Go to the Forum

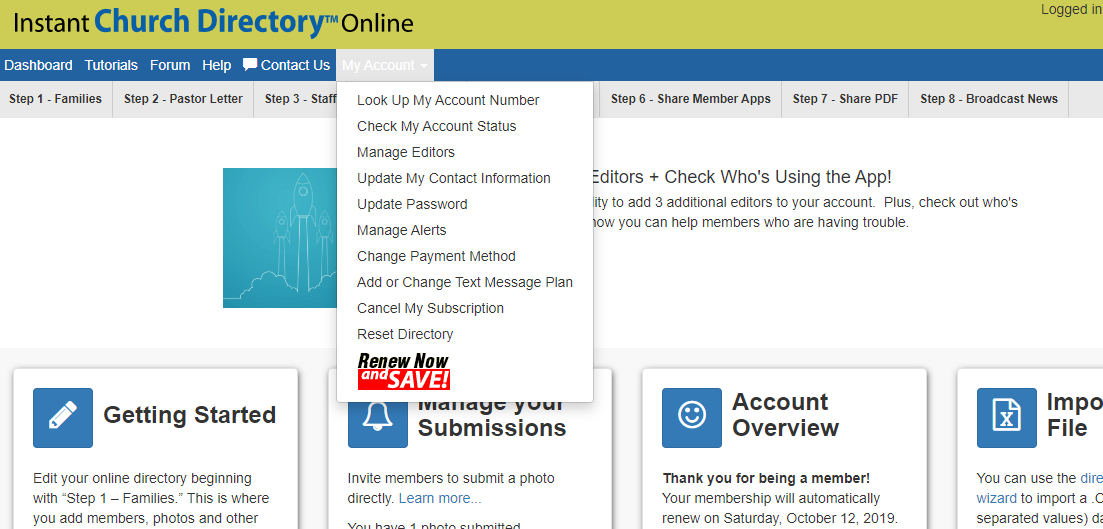click(x=170, y=65)
